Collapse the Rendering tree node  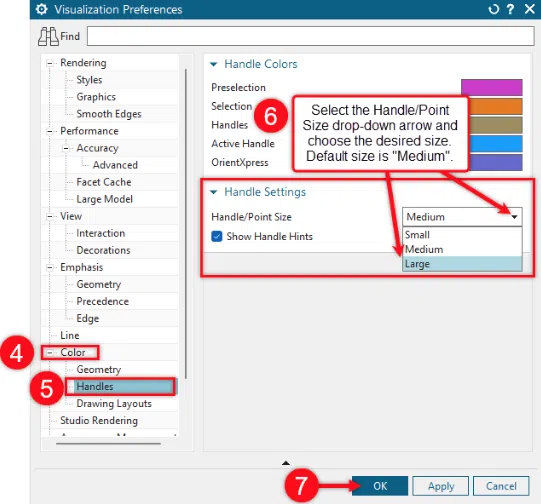pyautogui.click(x=50, y=63)
